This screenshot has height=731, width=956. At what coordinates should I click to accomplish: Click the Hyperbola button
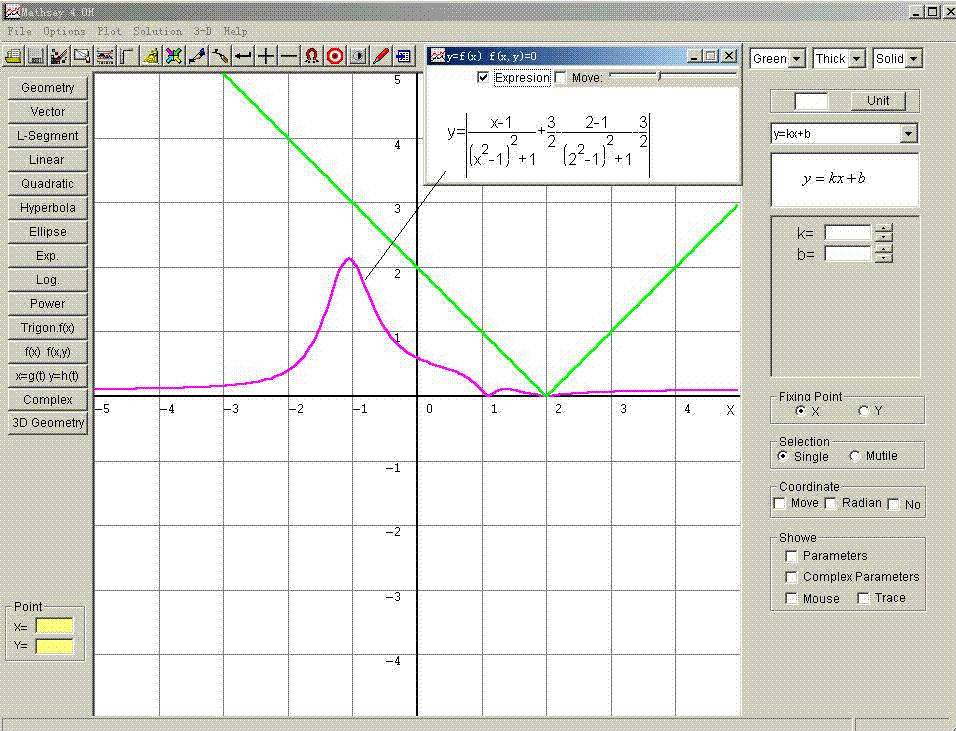click(x=48, y=208)
